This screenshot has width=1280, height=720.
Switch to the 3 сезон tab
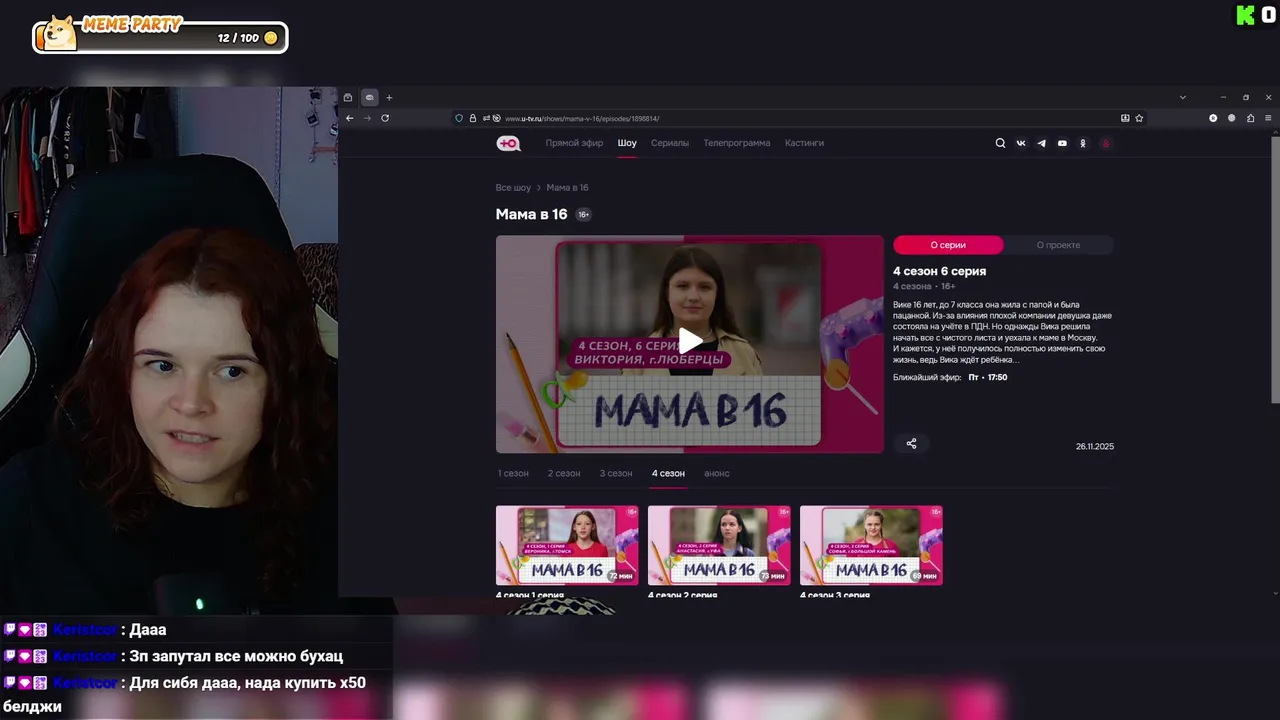616,473
